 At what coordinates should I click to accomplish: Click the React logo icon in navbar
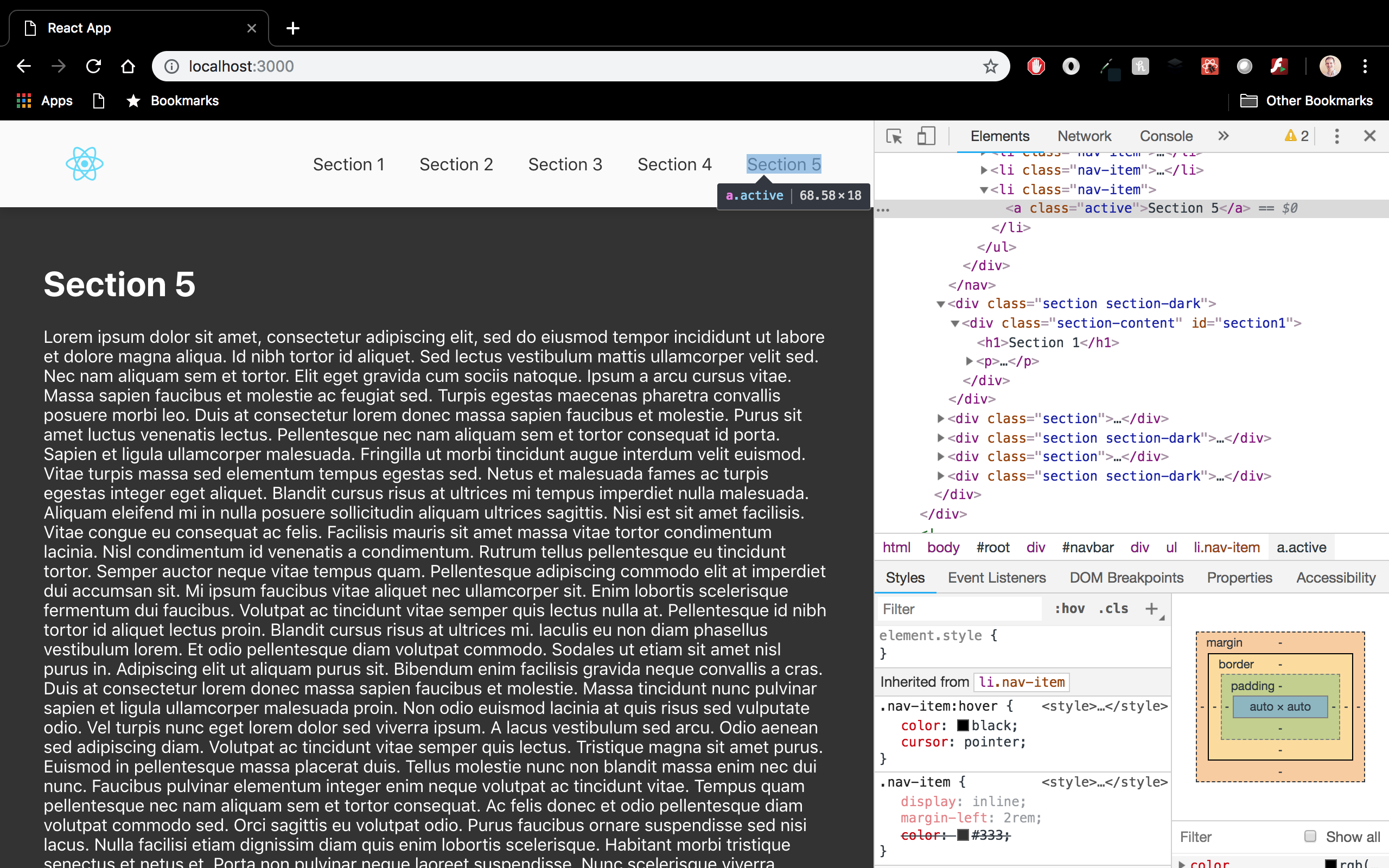[x=84, y=164]
